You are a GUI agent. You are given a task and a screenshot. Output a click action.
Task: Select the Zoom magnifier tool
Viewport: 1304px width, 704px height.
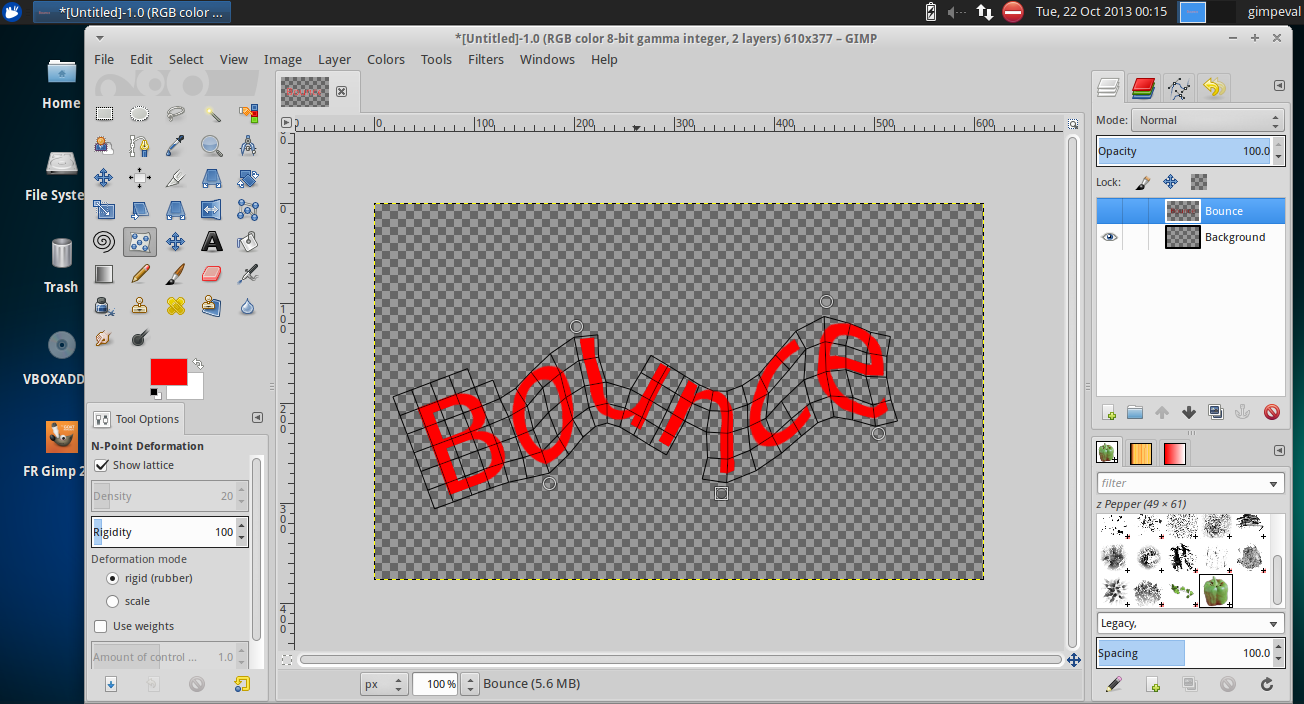point(212,146)
